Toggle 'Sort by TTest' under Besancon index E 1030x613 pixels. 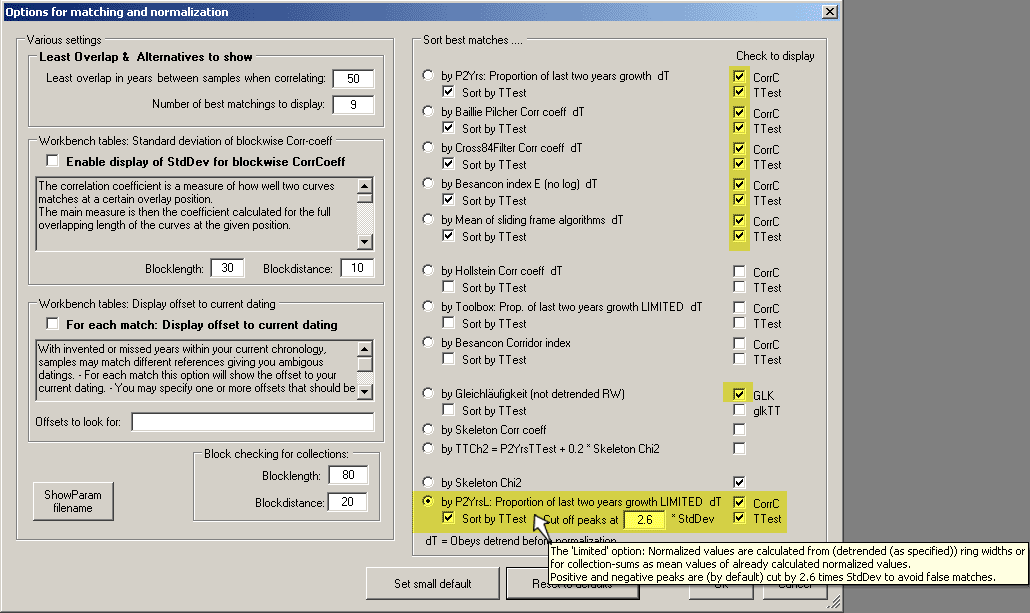(x=449, y=200)
